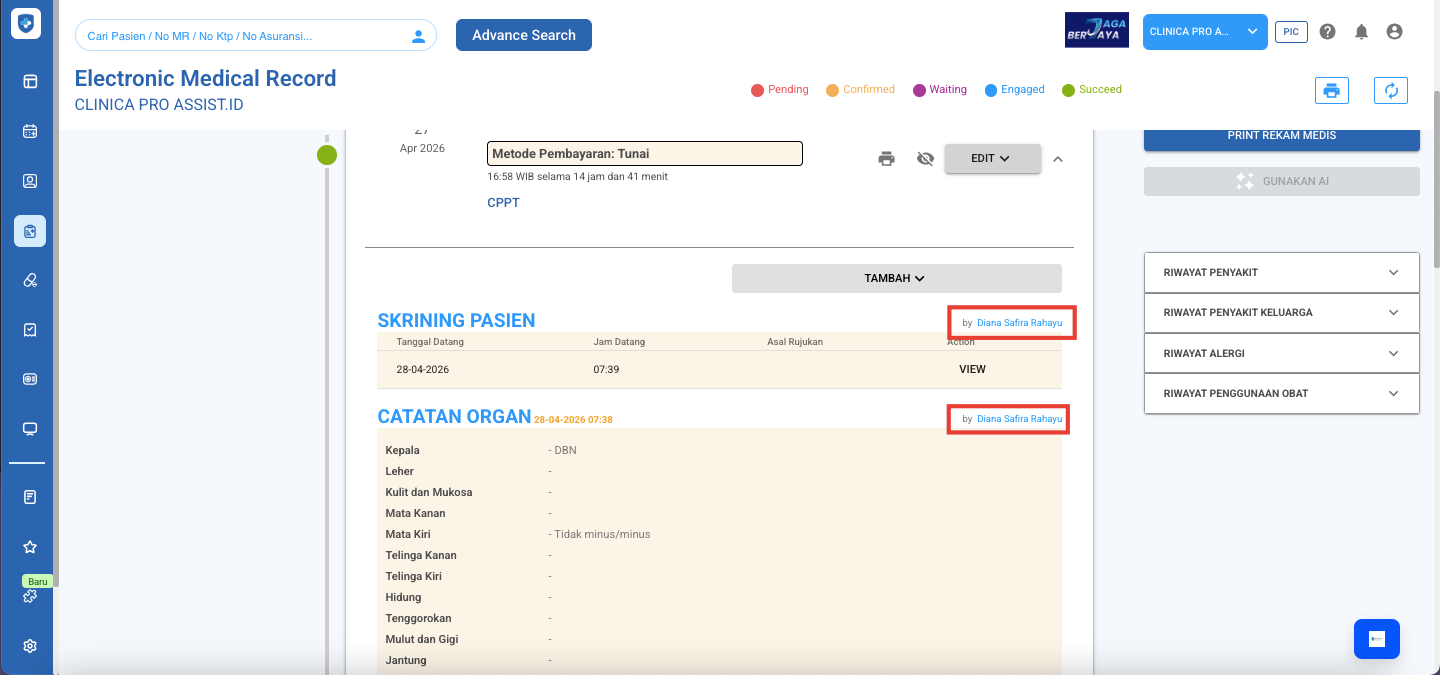Image resolution: width=1440 pixels, height=675 pixels.
Task: Click the refresh icon in the page header
Action: [x=1390, y=90]
